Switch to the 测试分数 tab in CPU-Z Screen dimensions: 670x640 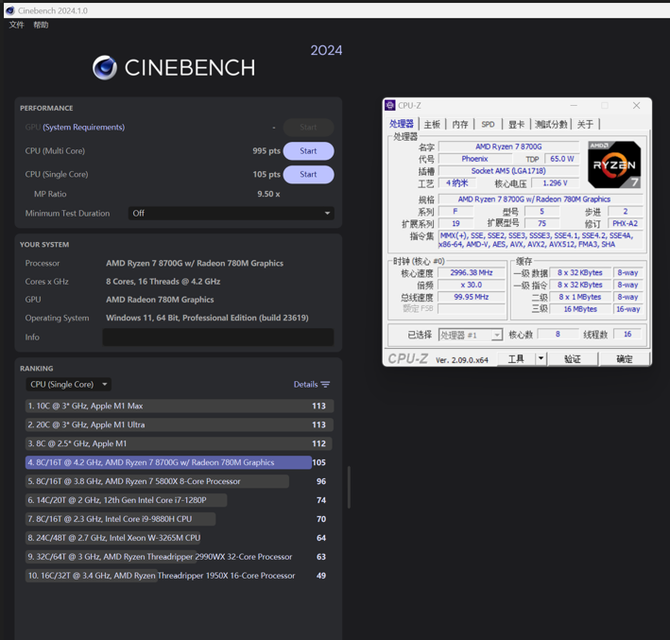(551, 124)
